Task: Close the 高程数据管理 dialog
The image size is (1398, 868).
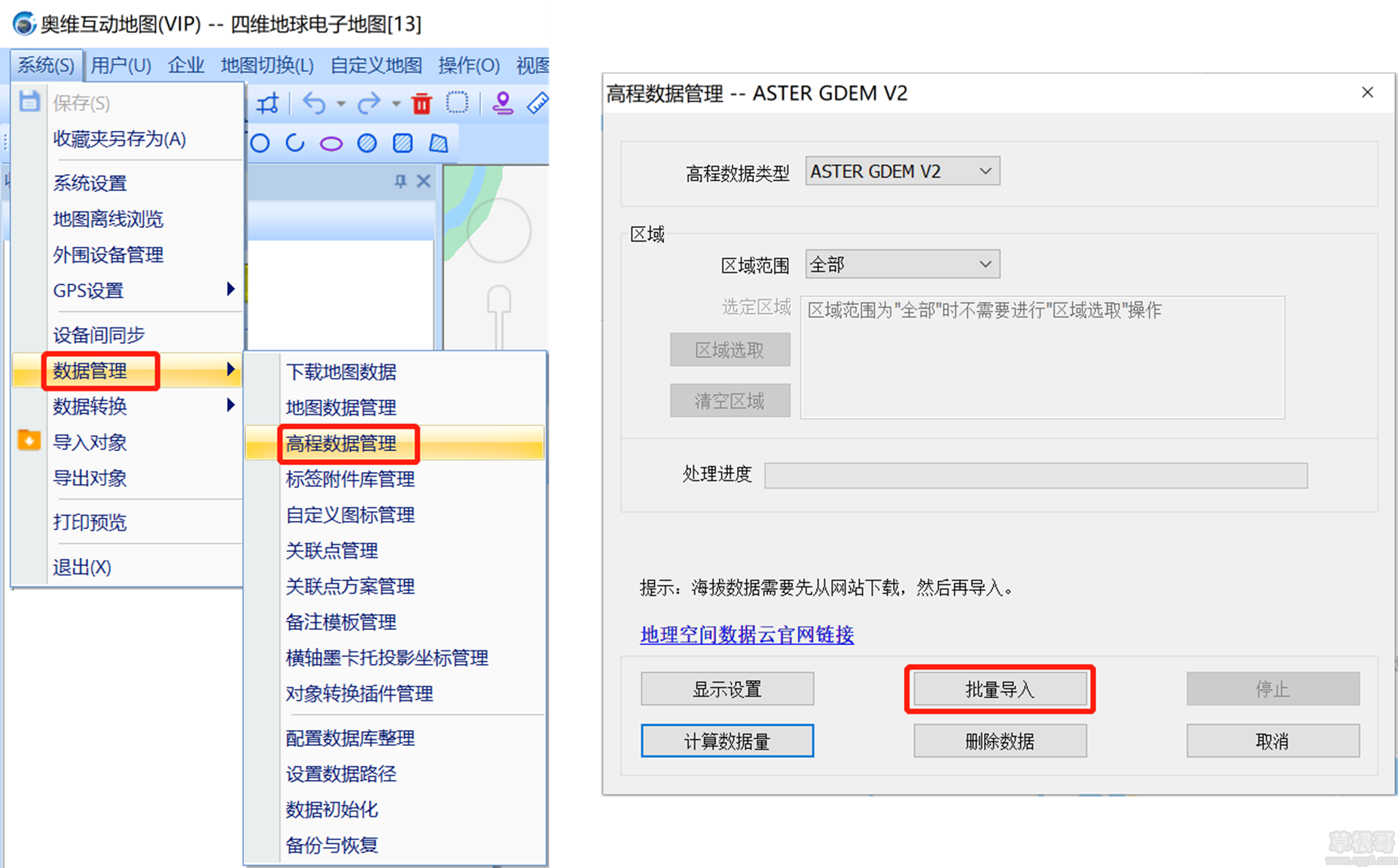Action: click(x=1368, y=92)
